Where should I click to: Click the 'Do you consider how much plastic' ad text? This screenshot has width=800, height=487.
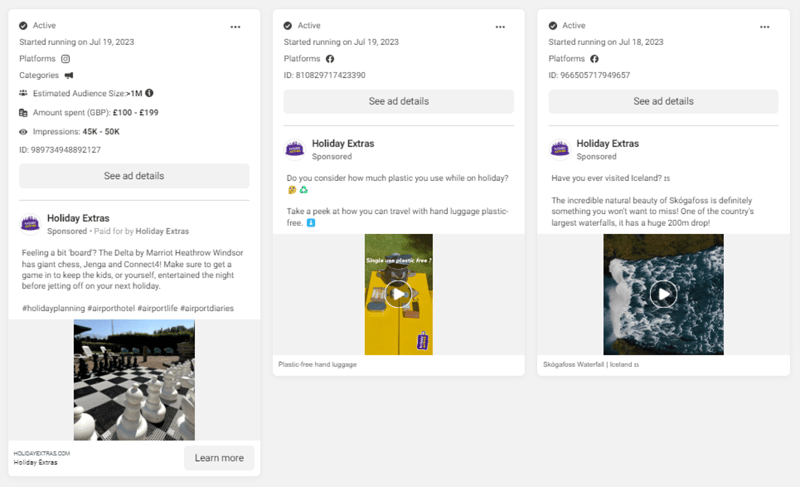click(397, 178)
